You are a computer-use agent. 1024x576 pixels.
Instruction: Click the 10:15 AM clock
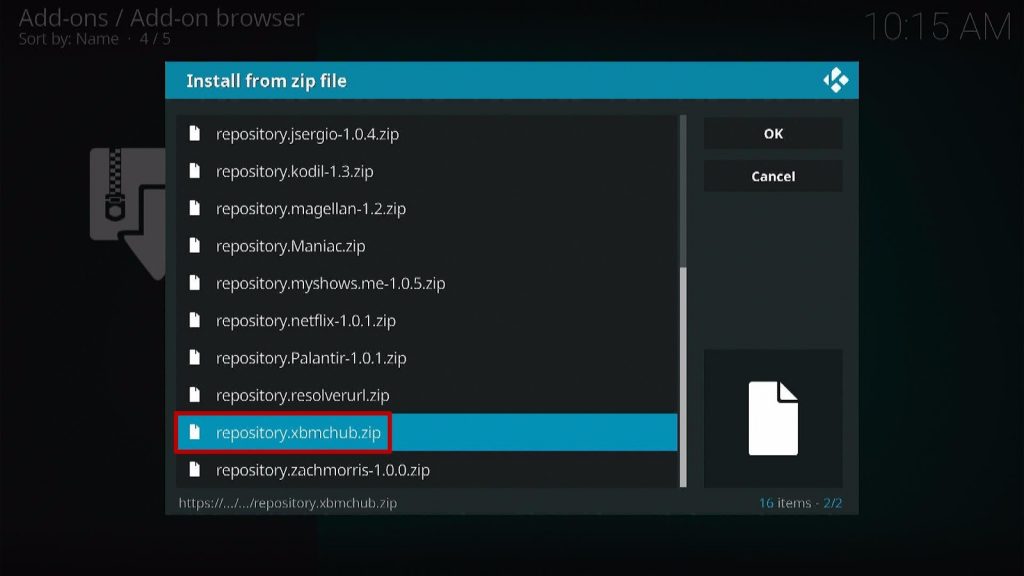tap(938, 27)
